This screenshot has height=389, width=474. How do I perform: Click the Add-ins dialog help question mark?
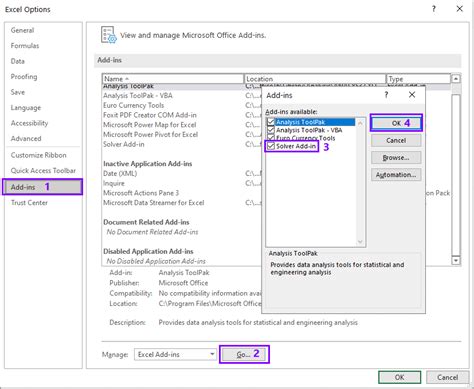tap(386, 95)
